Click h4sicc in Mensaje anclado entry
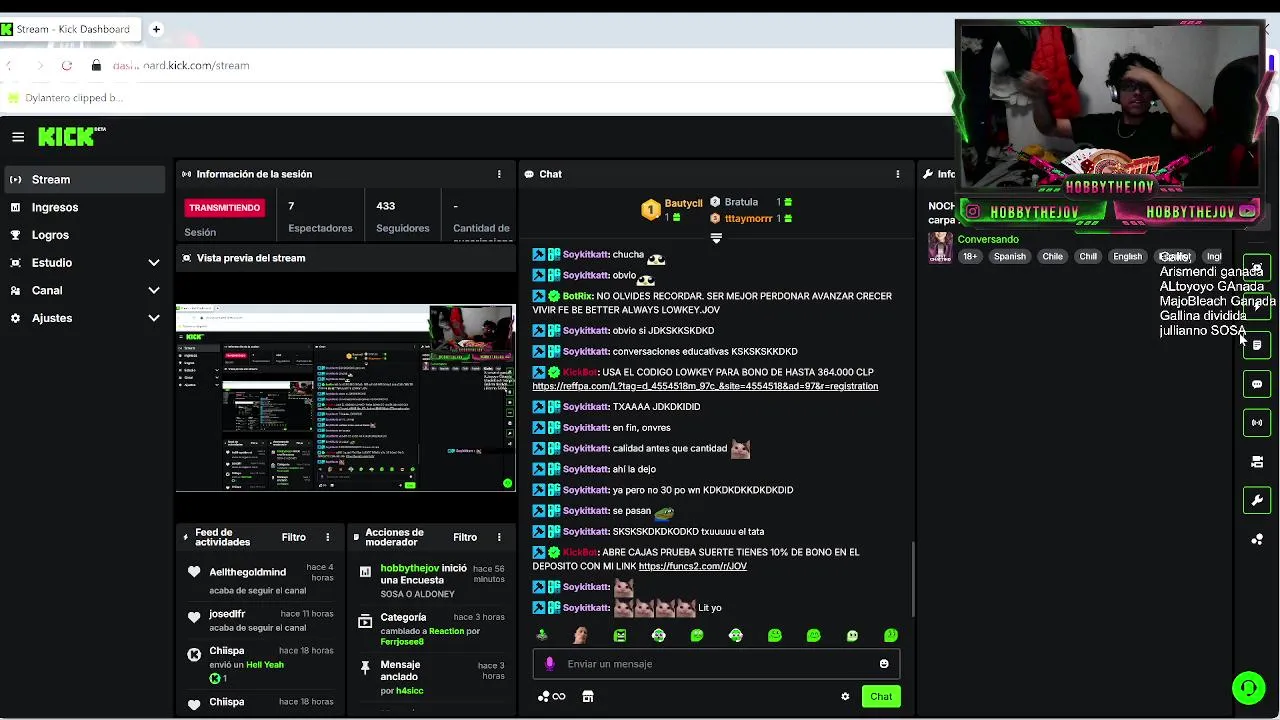 click(x=409, y=691)
